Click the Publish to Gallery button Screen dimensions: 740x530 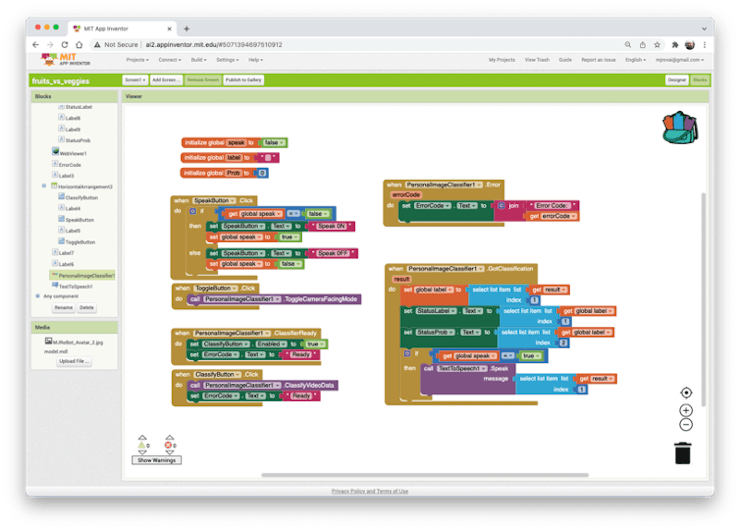coord(243,79)
